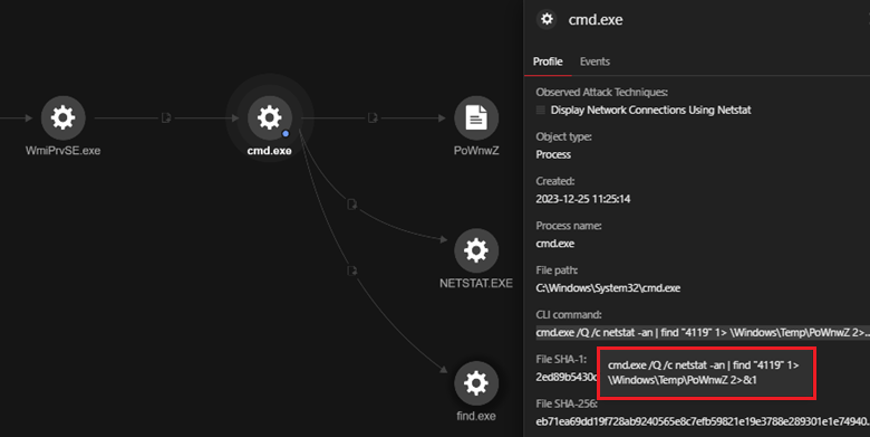
Task: Click the File SHA-256 hash value
Action: 700,423
